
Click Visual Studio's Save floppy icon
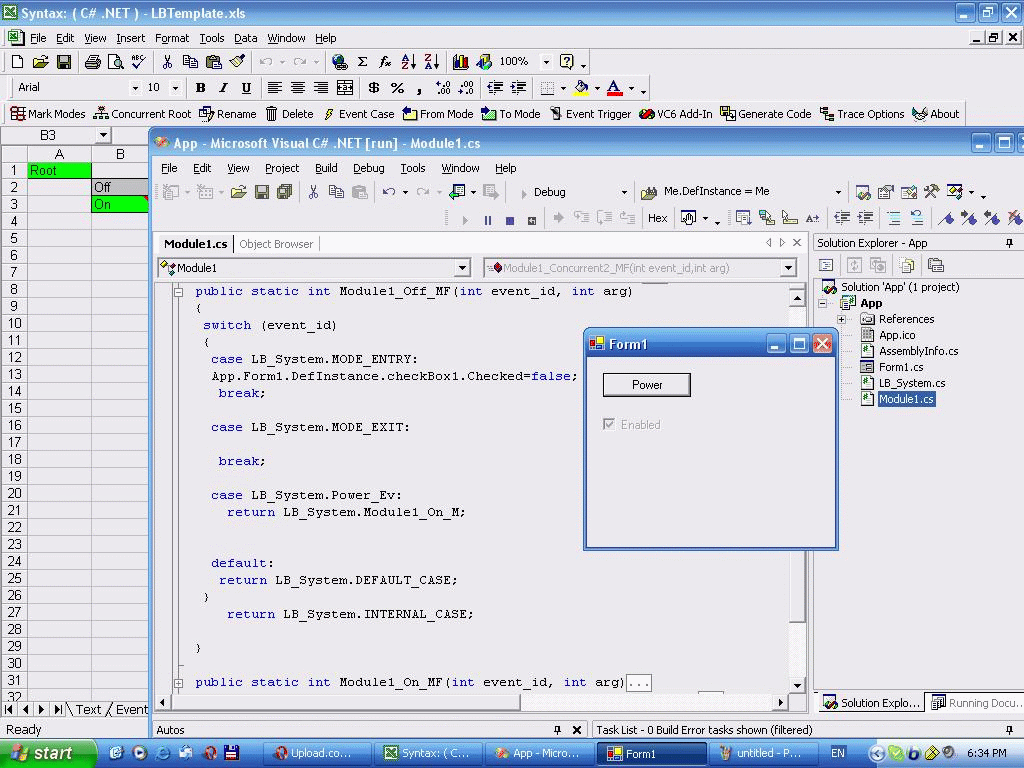point(262,192)
